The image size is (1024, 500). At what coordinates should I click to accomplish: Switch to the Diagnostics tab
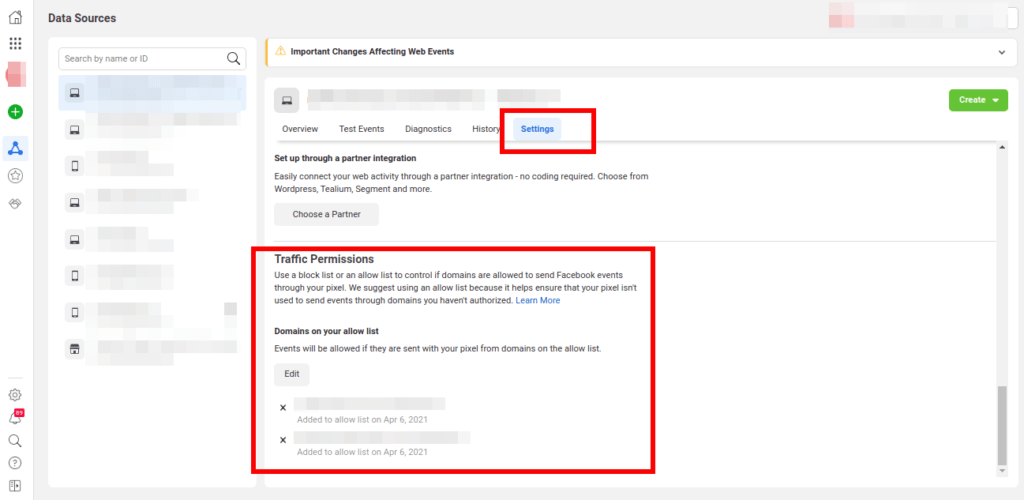point(428,129)
